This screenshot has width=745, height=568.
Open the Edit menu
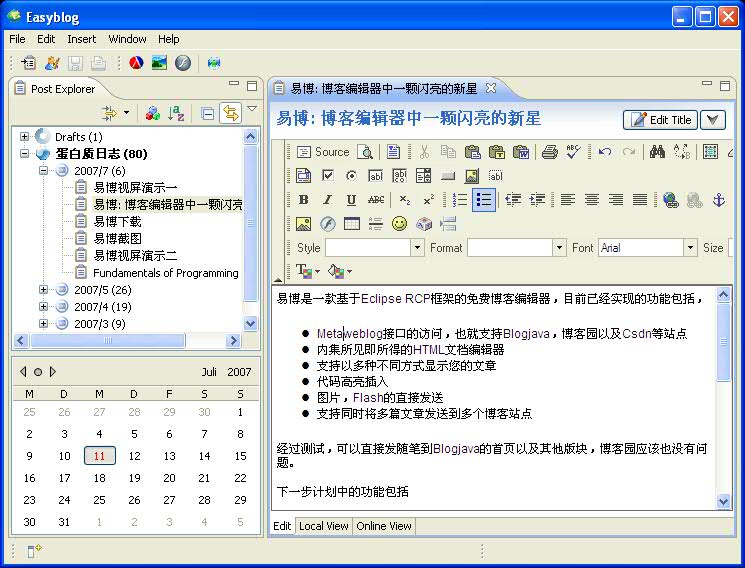[x=46, y=39]
